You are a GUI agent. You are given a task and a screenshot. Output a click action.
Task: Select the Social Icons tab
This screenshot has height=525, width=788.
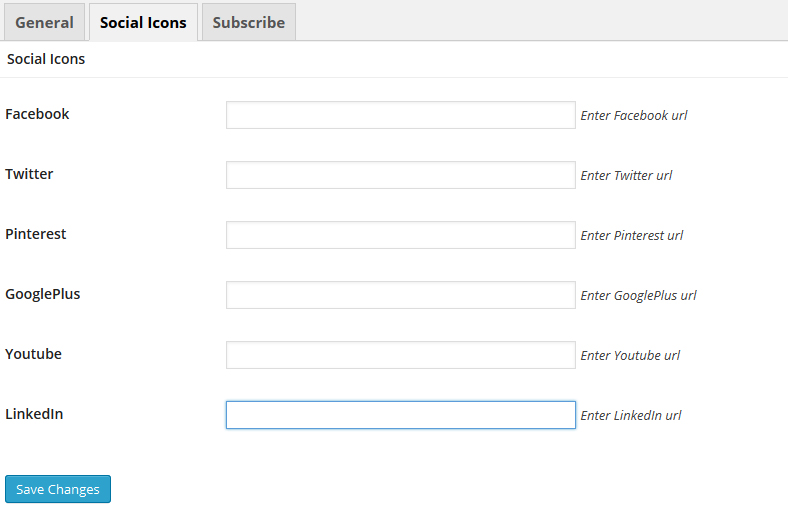pos(143,22)
